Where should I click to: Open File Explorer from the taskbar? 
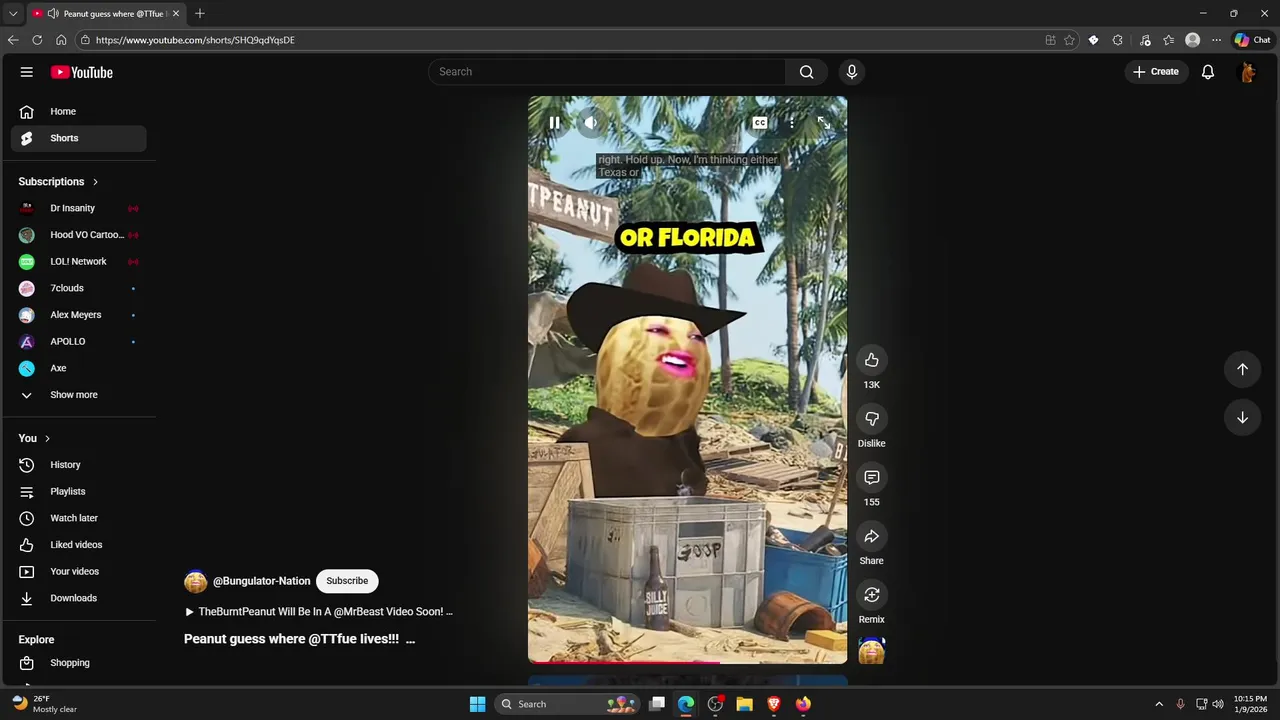point(744,704)
